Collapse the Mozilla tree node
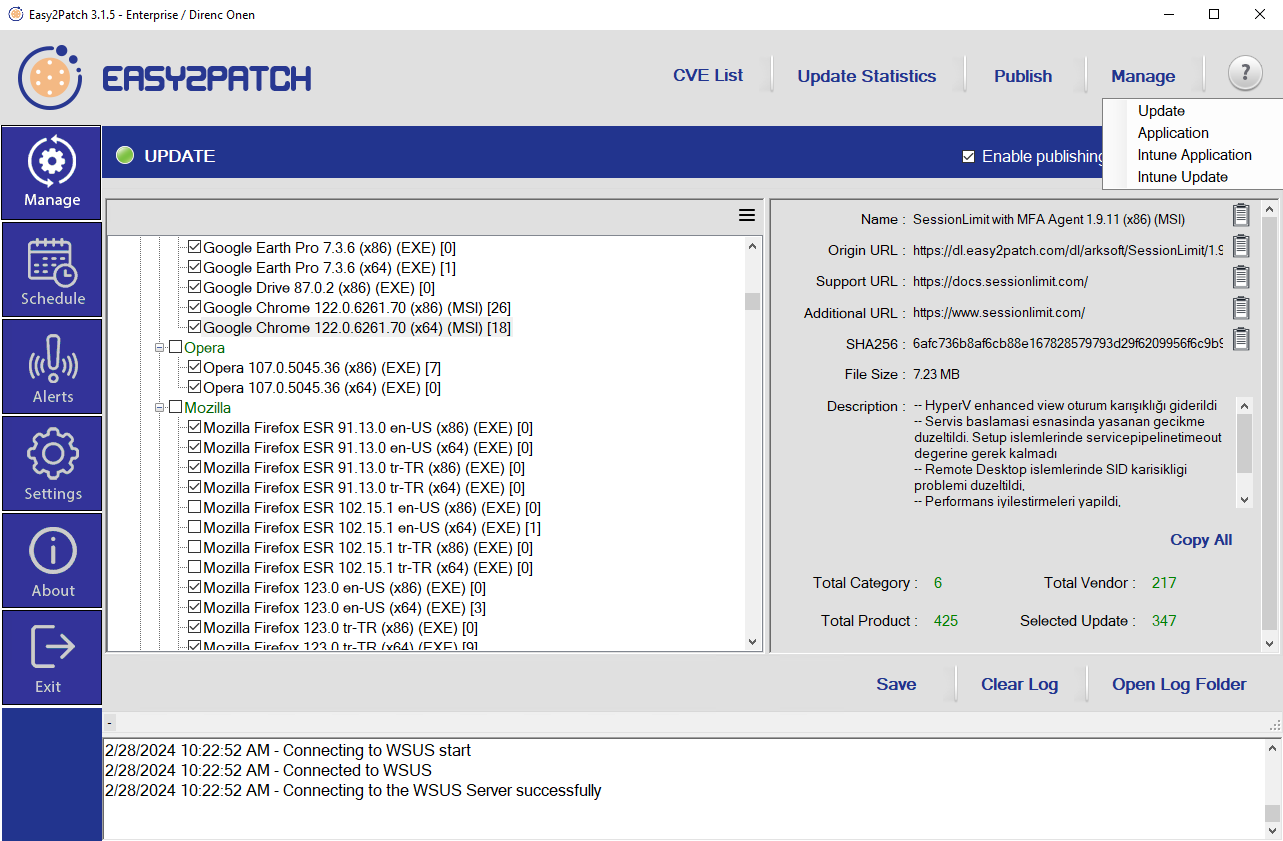 [159, 408]
